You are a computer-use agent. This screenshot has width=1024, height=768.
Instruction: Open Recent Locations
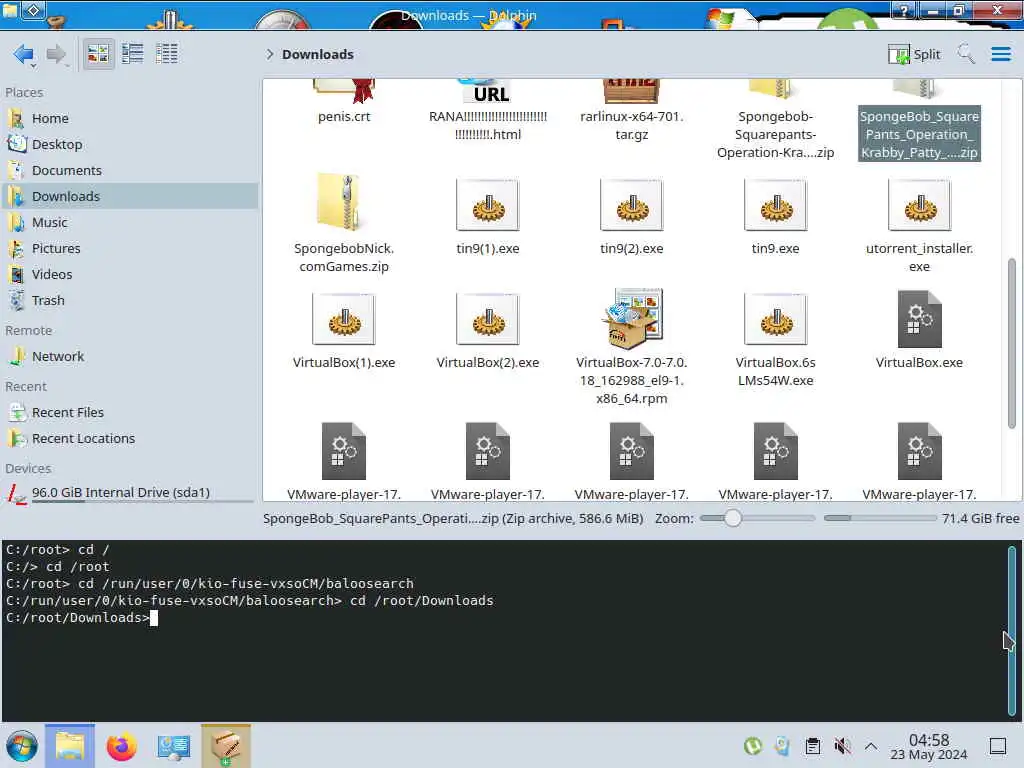point(129,438)
